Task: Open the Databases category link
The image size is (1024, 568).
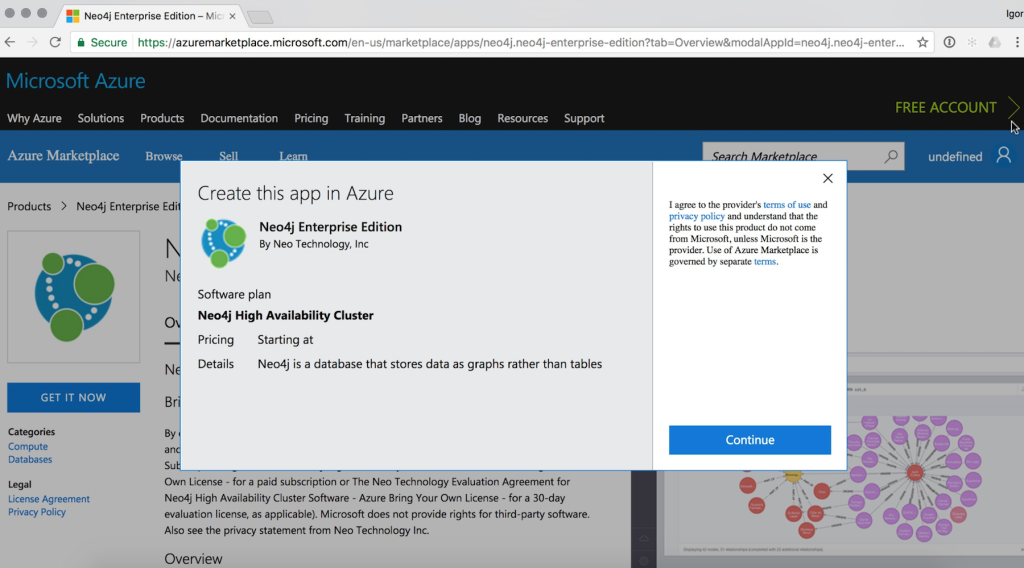Action: coord(30,460)
